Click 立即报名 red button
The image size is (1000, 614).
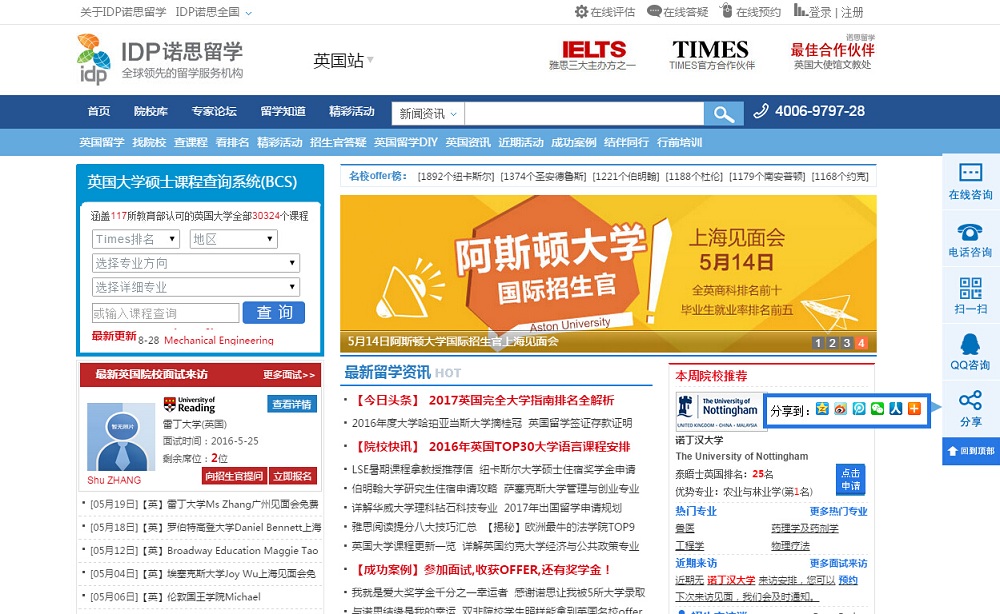pyautogui.click(x=293, y=476)
